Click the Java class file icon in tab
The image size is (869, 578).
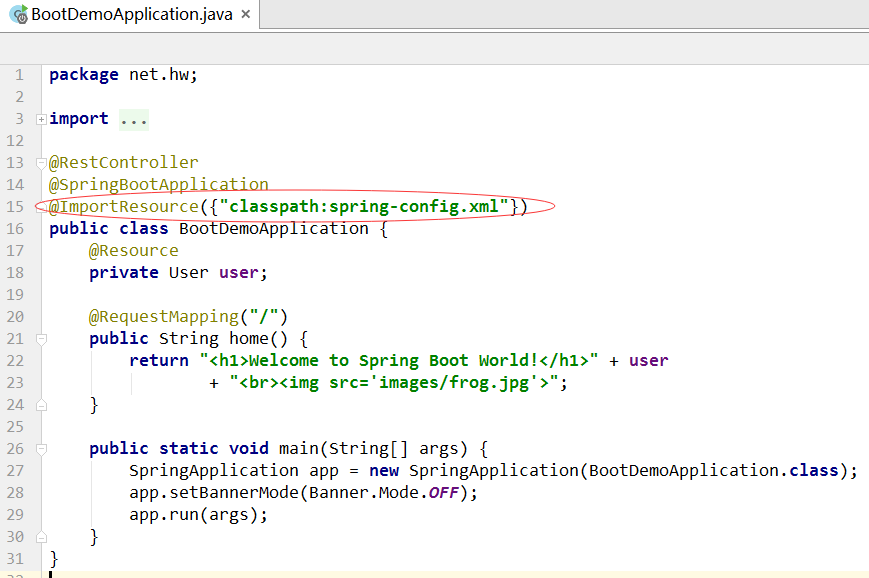click(x=19, y=14)
